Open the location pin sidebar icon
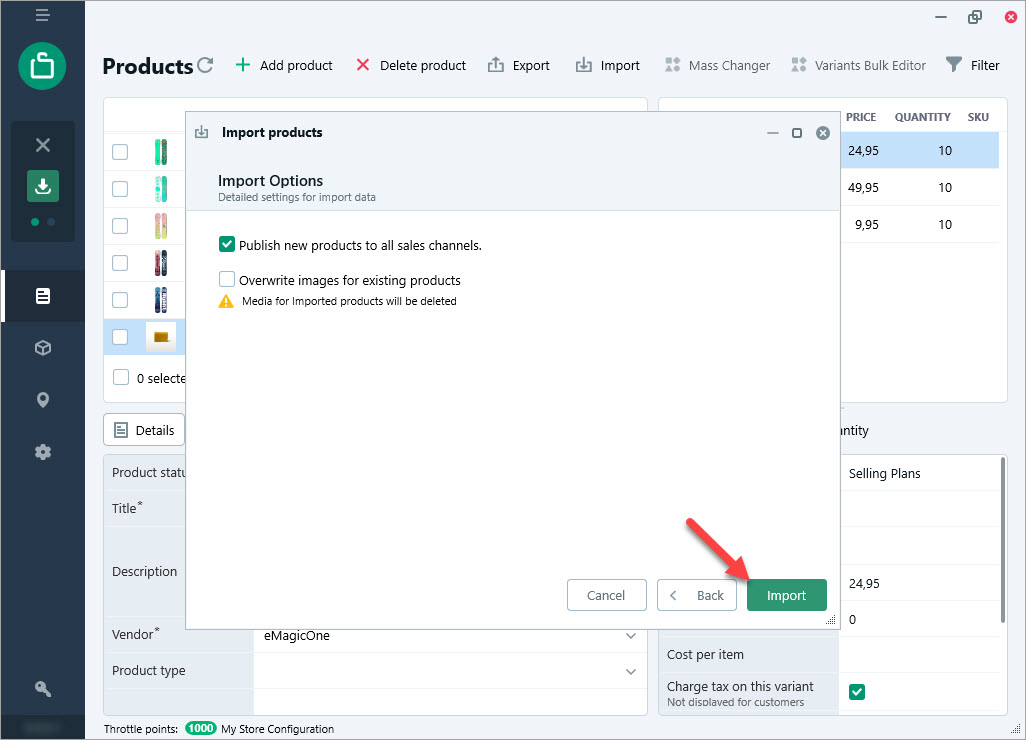Screen dimensions: 1026x740 tap(43, 400)
